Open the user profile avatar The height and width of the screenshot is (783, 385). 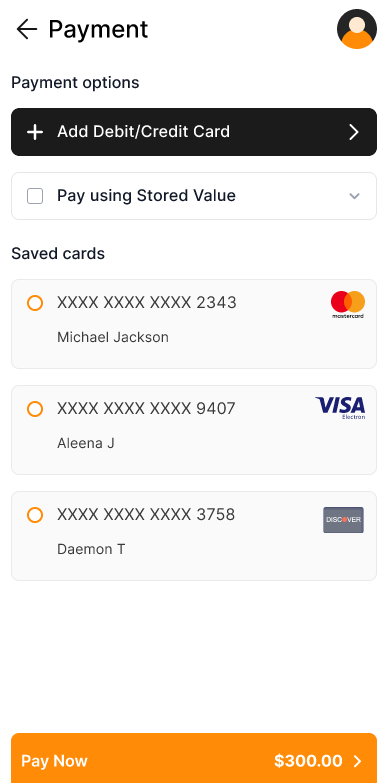click(x=357, y=29)
